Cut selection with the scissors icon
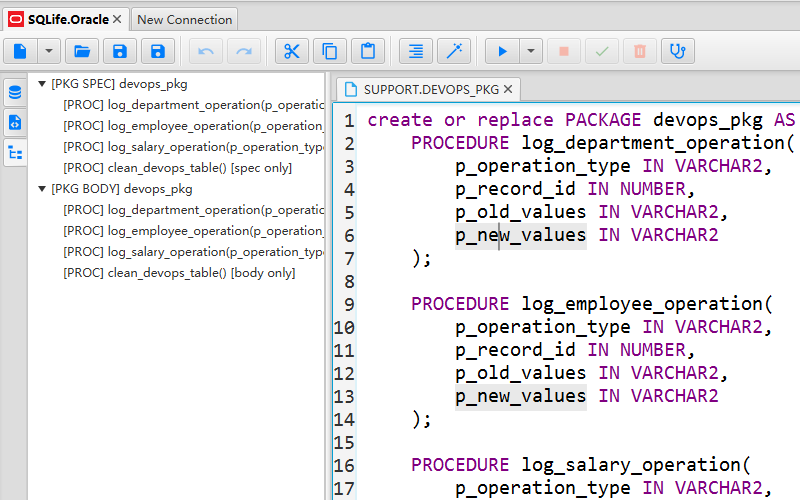 tap(291, 51)
